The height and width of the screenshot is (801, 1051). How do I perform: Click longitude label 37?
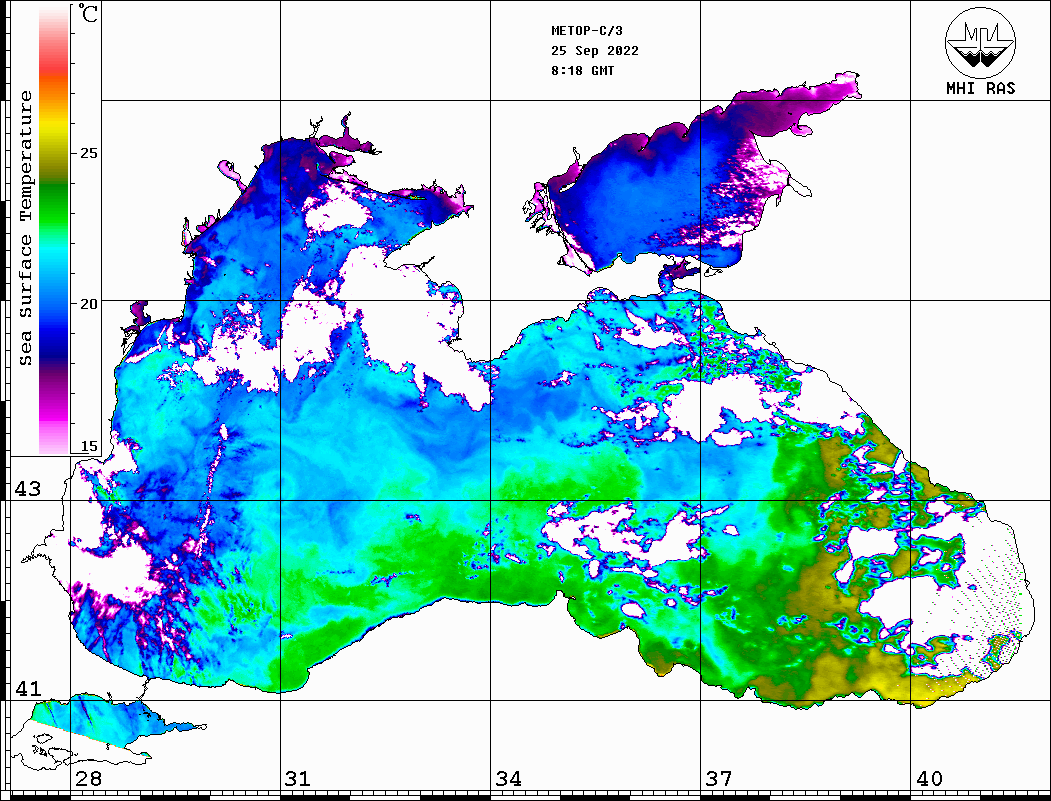pos(719,779)
